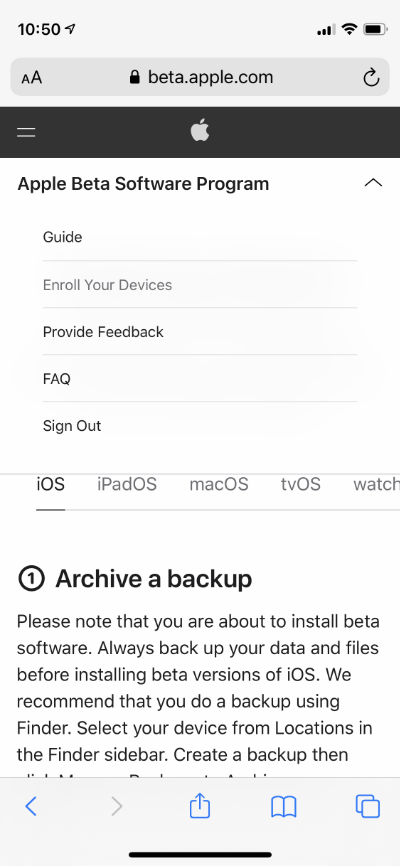
Task: Tap the Apple logo
Action: (200, 131)
